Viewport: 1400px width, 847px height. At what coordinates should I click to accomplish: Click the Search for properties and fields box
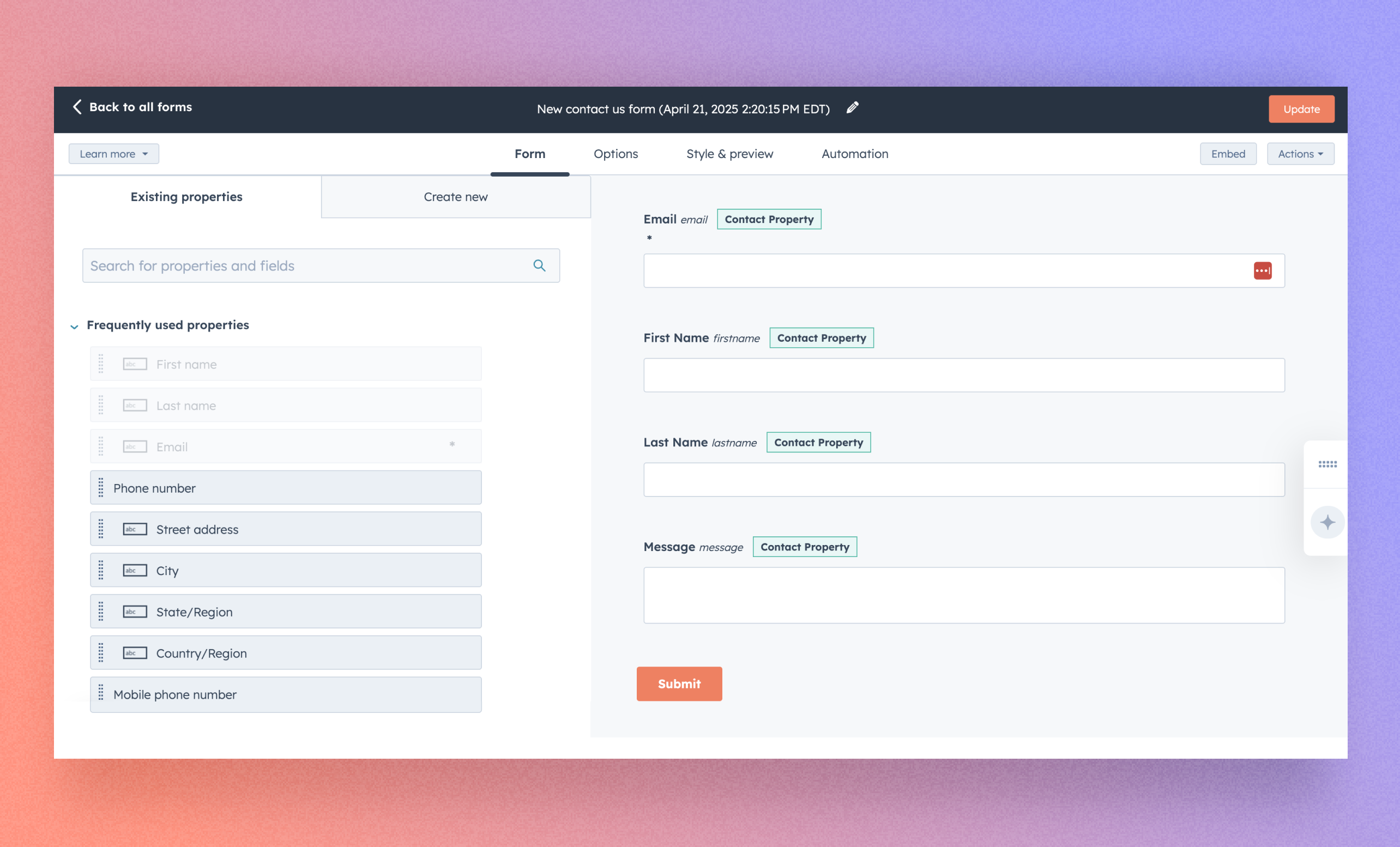[x=321, y=265]
